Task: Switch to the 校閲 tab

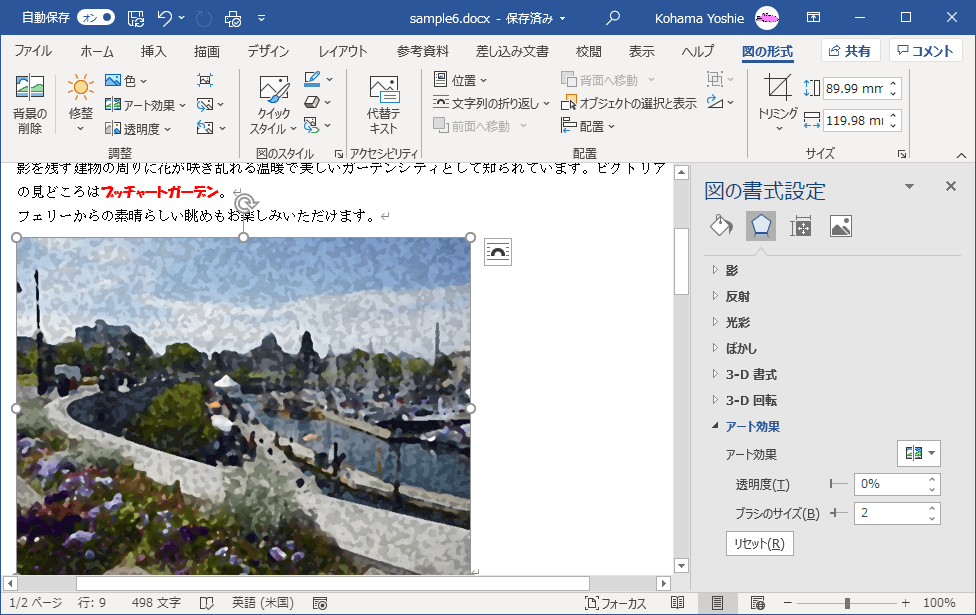Action: pyautogui.click(x=588, y=51)
